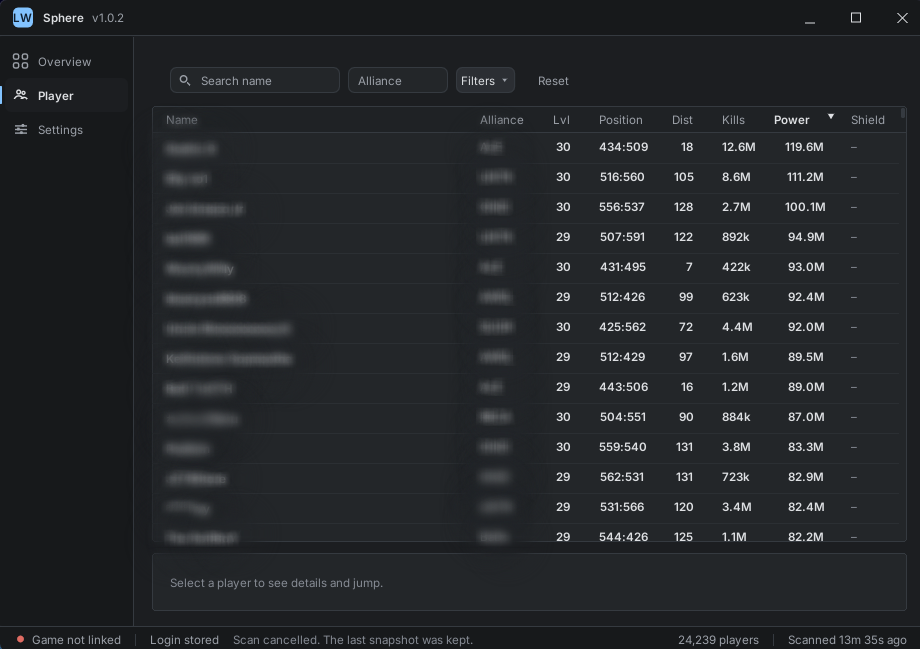Sort table by Alliance column header
920x649 pixels.
point(501,120)
